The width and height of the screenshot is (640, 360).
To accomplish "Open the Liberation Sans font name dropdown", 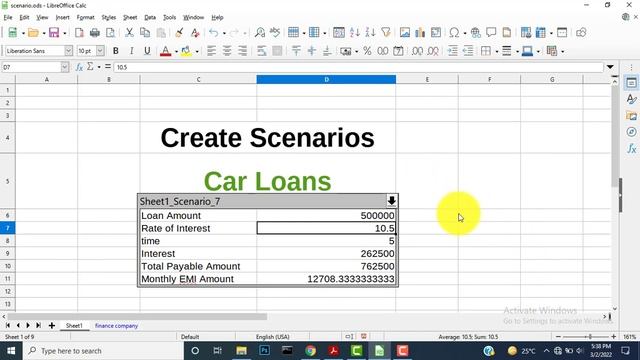I will point(69,51).
